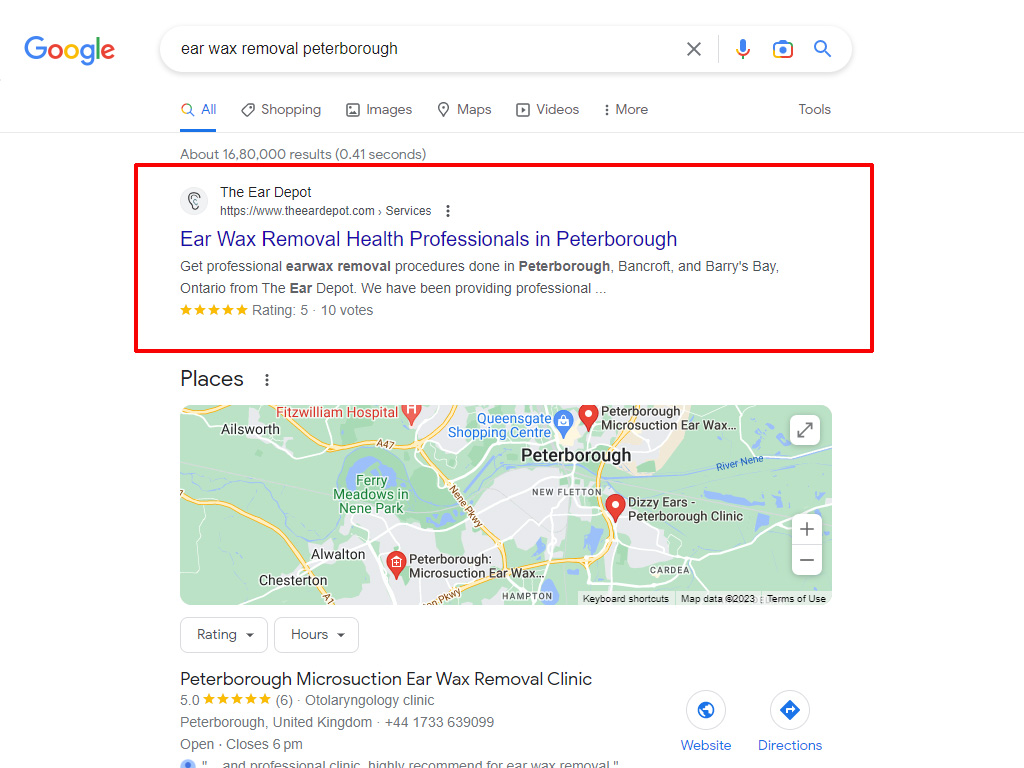1024x768 pixels.
Task: Zoom in on the Peterborough map
Action: pyautogui.click(x=807, y=529)
